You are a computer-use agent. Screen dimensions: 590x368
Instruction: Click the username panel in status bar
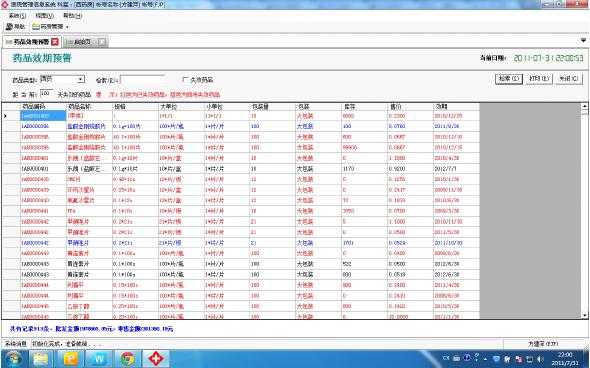(543, 344)
